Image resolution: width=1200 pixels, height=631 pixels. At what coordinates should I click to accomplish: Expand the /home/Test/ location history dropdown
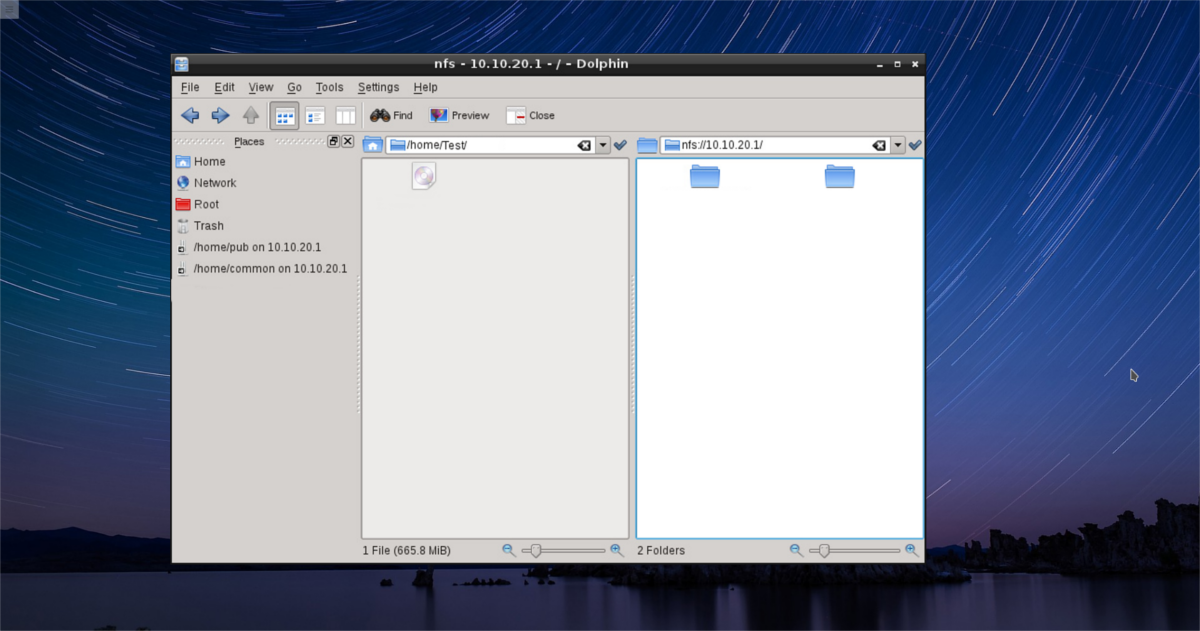coord(603,145)
